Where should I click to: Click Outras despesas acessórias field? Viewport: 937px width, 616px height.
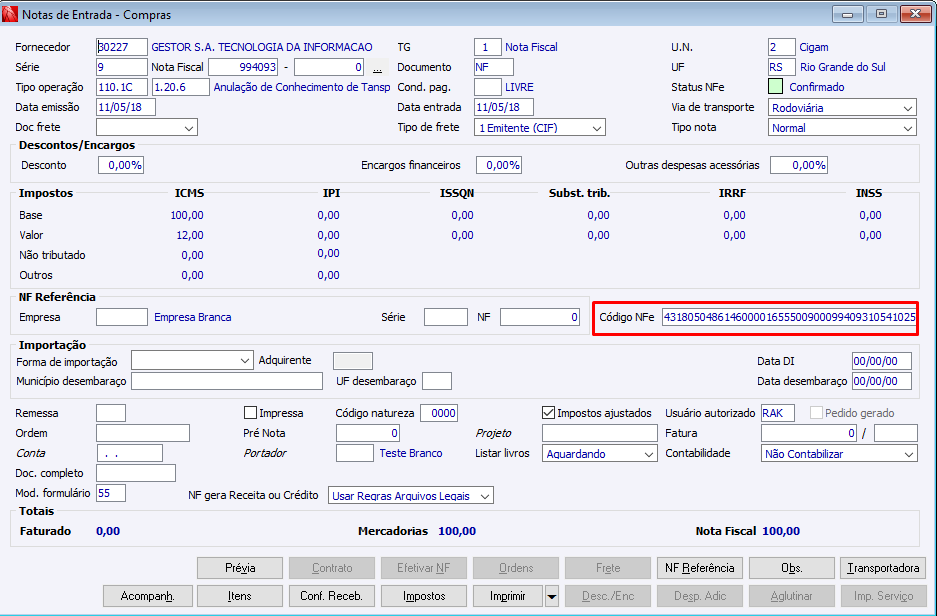[x=799, y=165]
